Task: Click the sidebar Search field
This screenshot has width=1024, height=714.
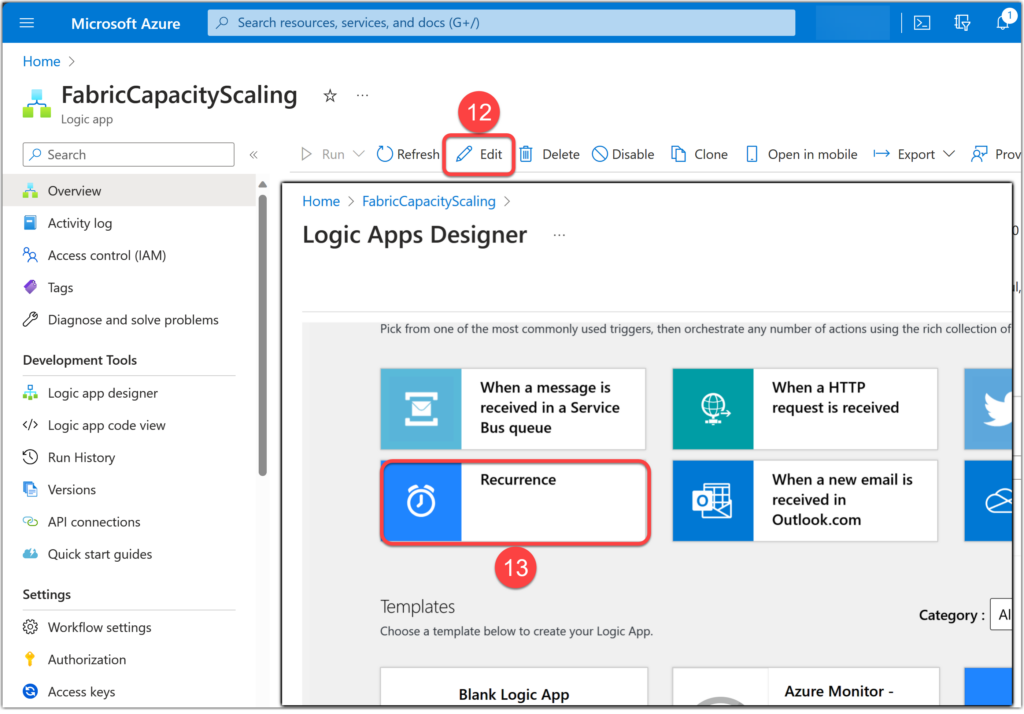Action: coord(128,155)
